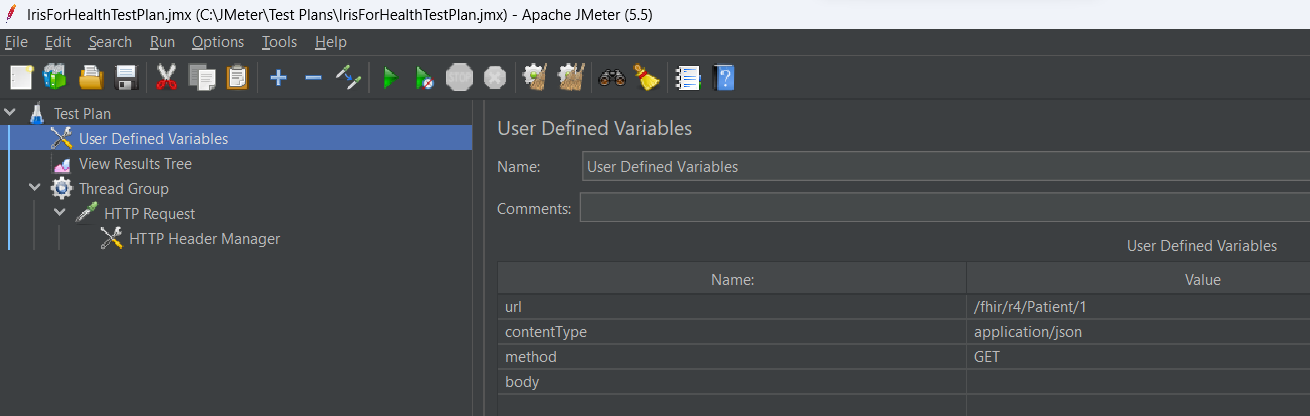Select View Results Tree in the tree

(135, 164)
